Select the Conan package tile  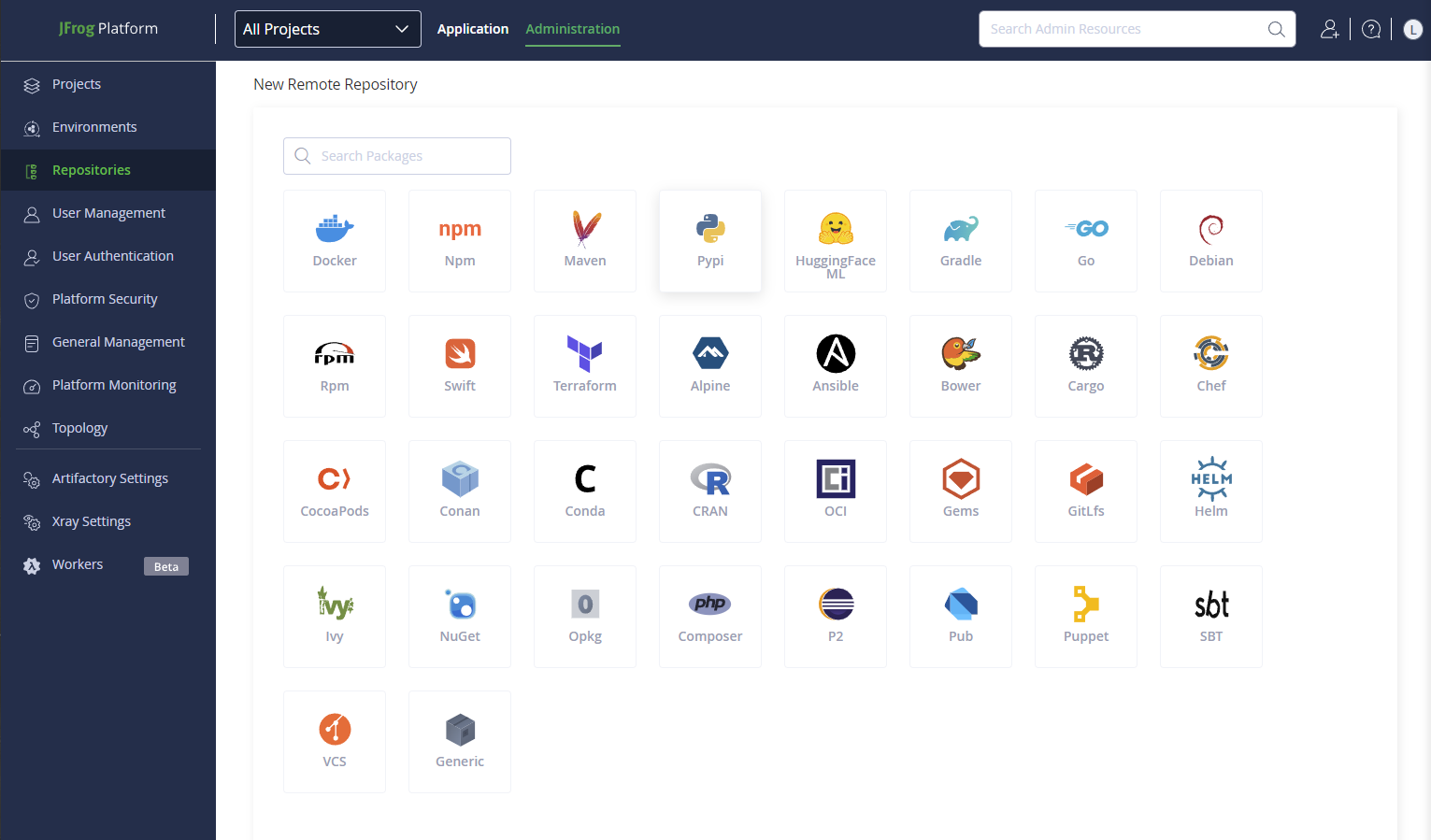(x=460, y=491)
